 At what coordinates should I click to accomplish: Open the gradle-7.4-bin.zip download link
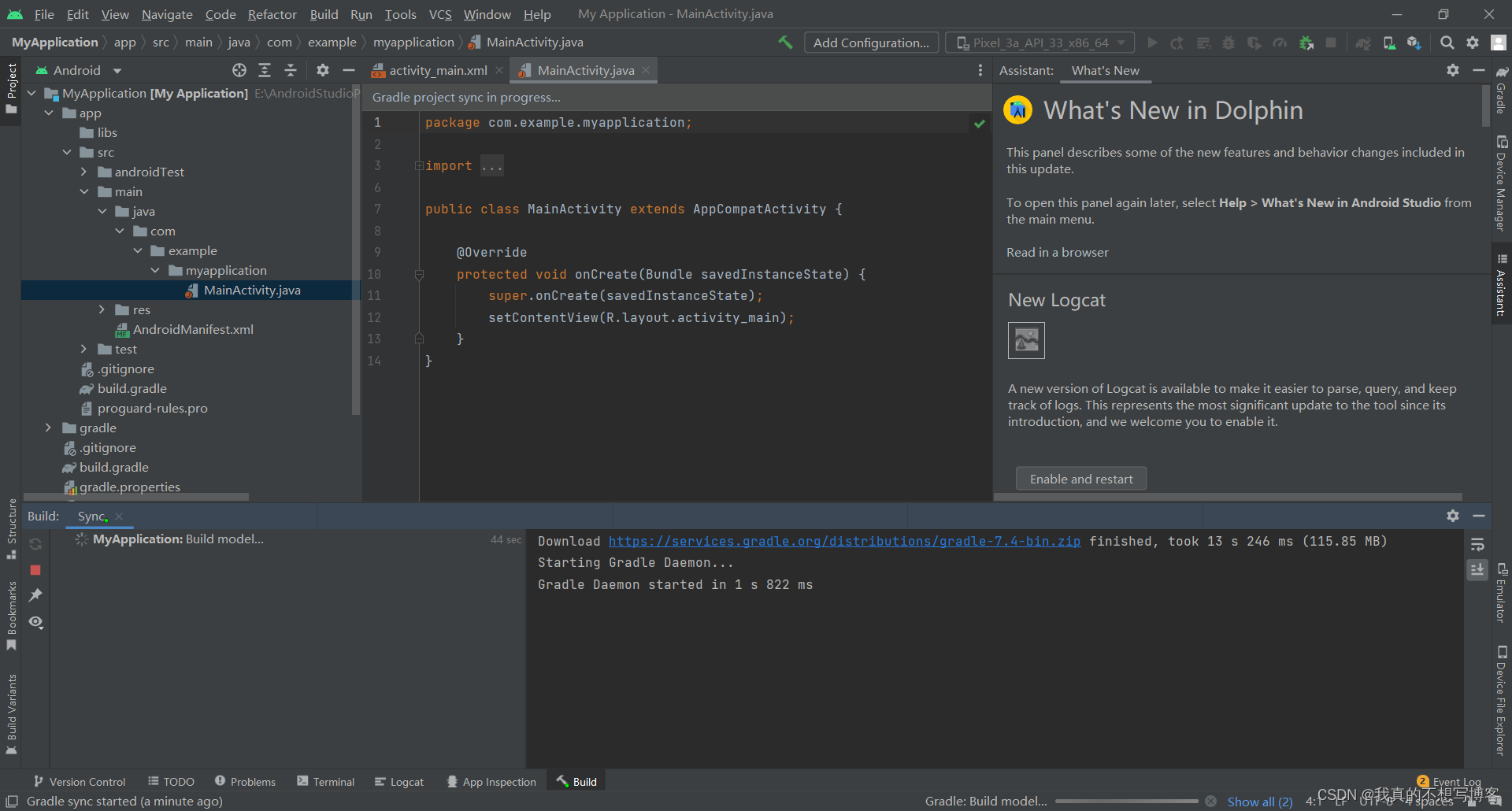coord(844,541)
